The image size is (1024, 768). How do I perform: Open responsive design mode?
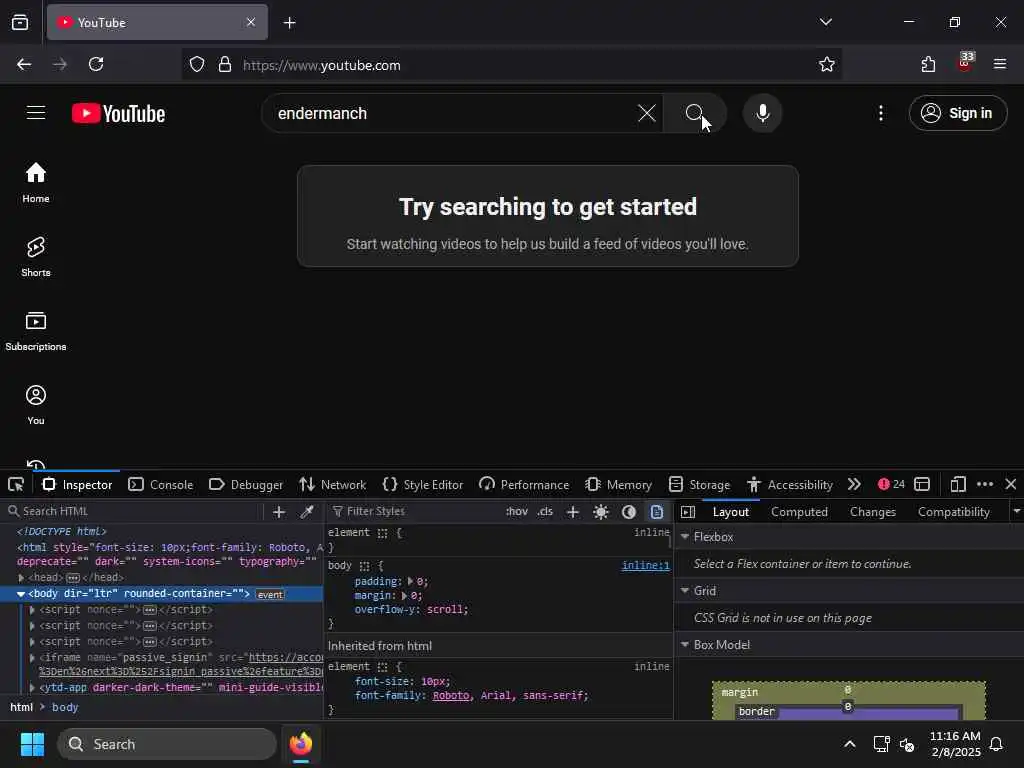(957, 485)
